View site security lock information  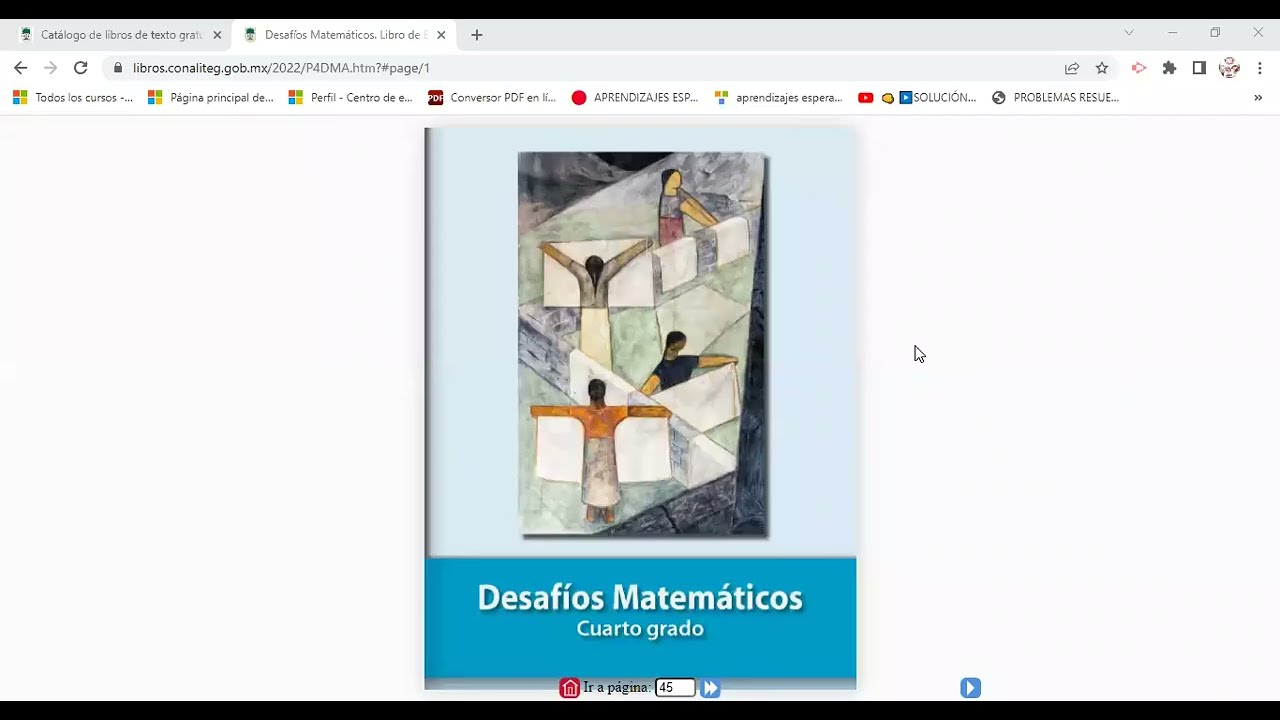click(x=118, y=68)
